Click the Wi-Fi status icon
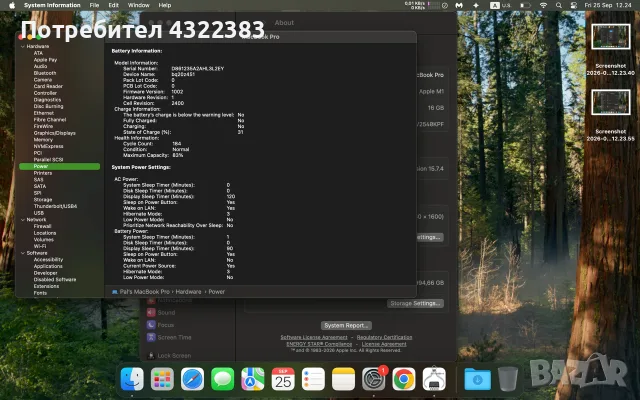The image size is (640, 400). pos(543,5)
